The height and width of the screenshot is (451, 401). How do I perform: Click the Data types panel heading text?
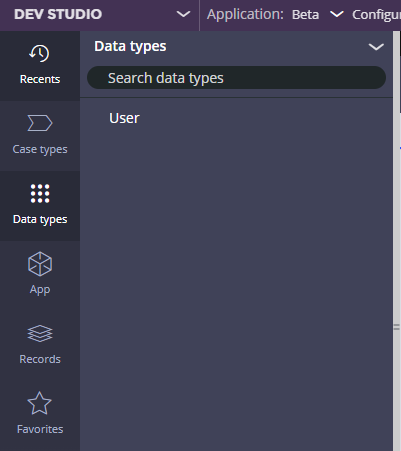[130, 47]
